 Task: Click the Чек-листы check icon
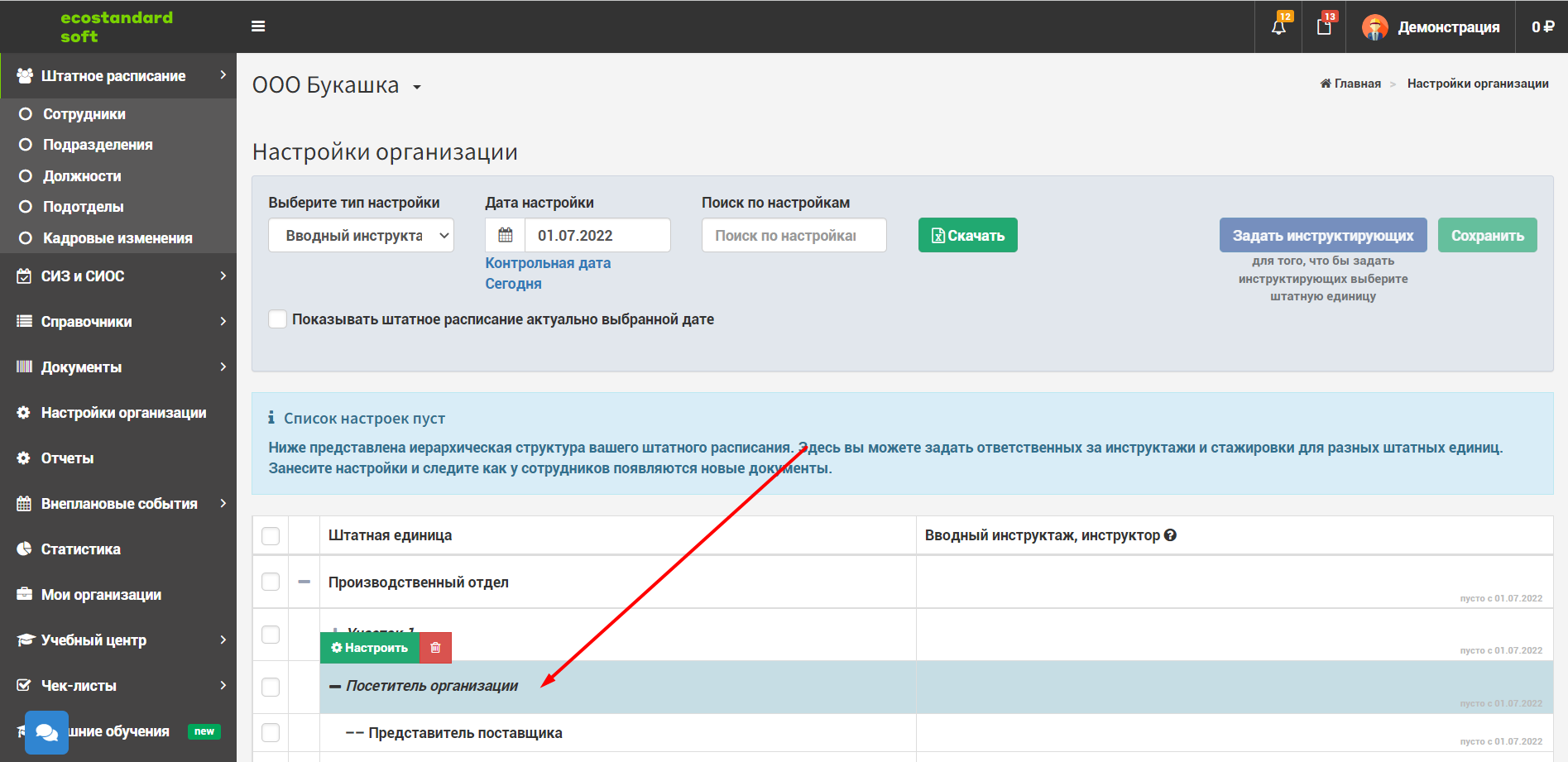(24, 685)
